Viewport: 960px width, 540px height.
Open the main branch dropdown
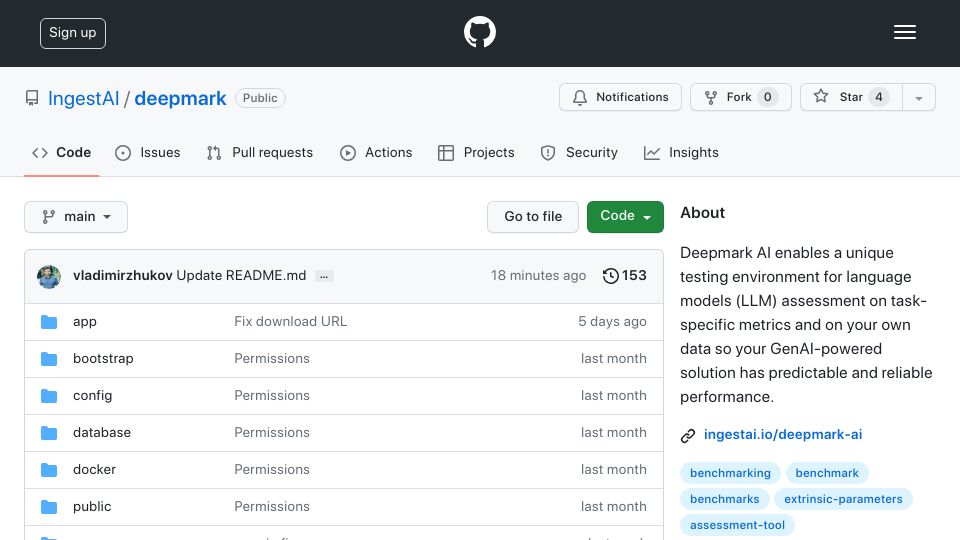pyautogui.click(x=76, y=217)
